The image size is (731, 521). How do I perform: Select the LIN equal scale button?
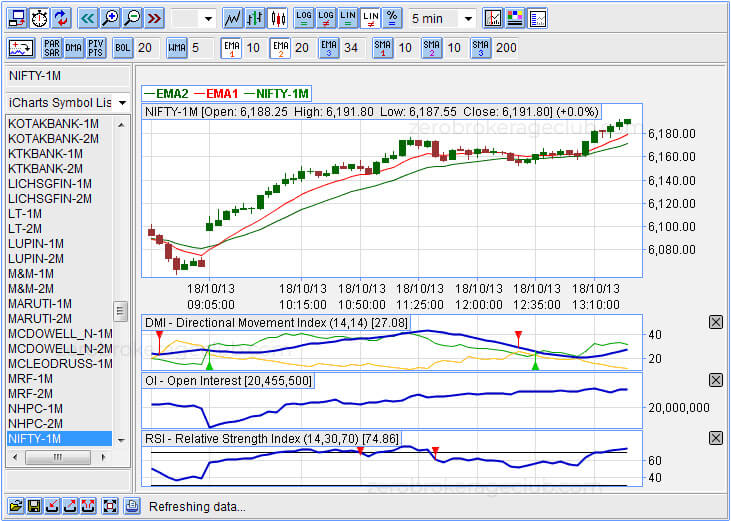pyautogui.click(x=348, y=19)
